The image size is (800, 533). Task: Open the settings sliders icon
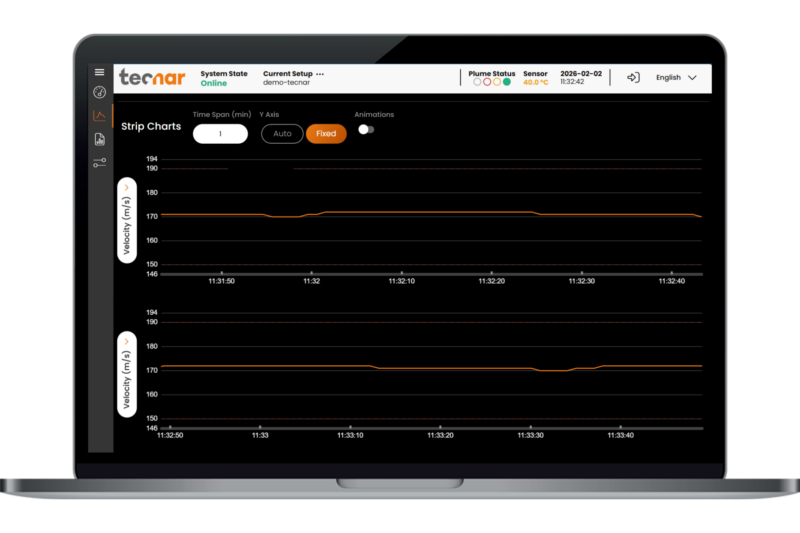pyautogui.click(x=99, y=162)
